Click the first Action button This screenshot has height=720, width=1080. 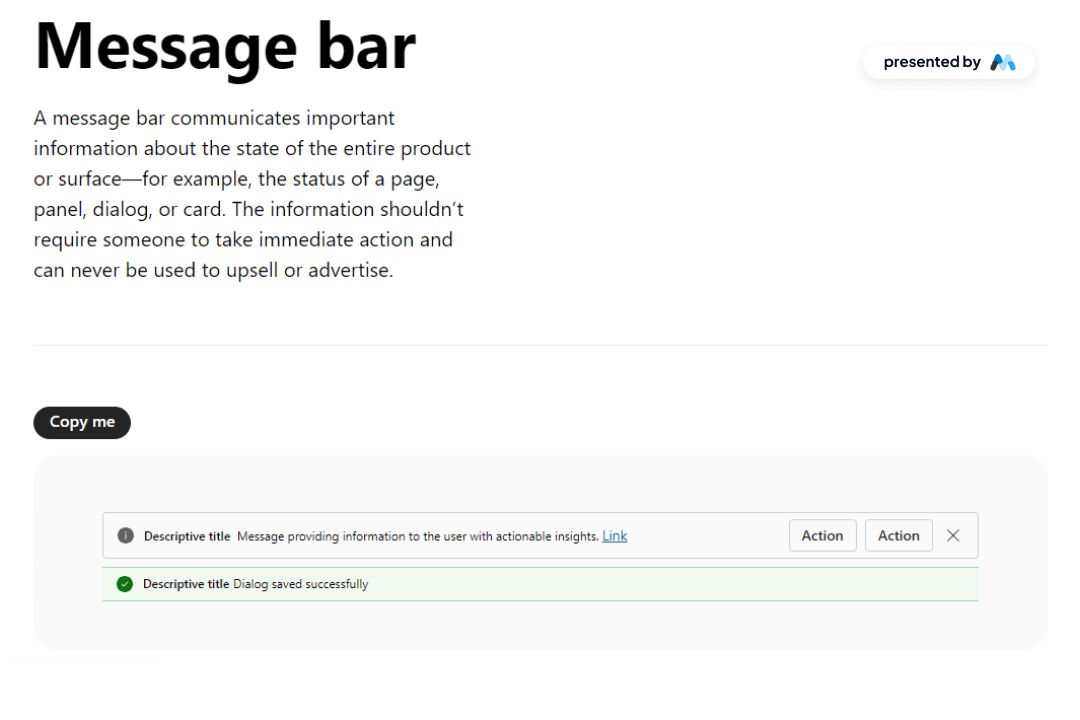[x=822, y=535]
